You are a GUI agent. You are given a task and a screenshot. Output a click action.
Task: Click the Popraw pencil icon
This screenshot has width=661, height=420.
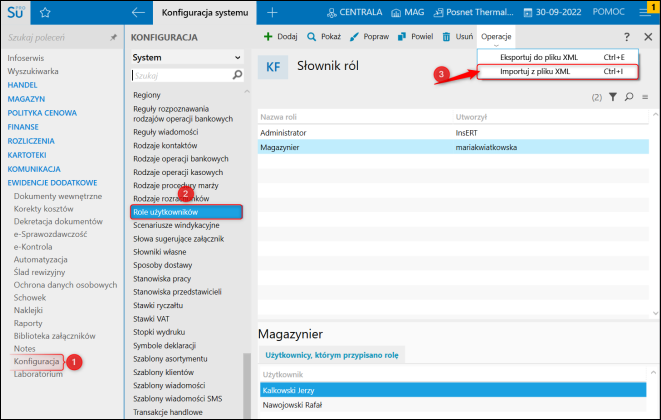[x=354, y=37]
